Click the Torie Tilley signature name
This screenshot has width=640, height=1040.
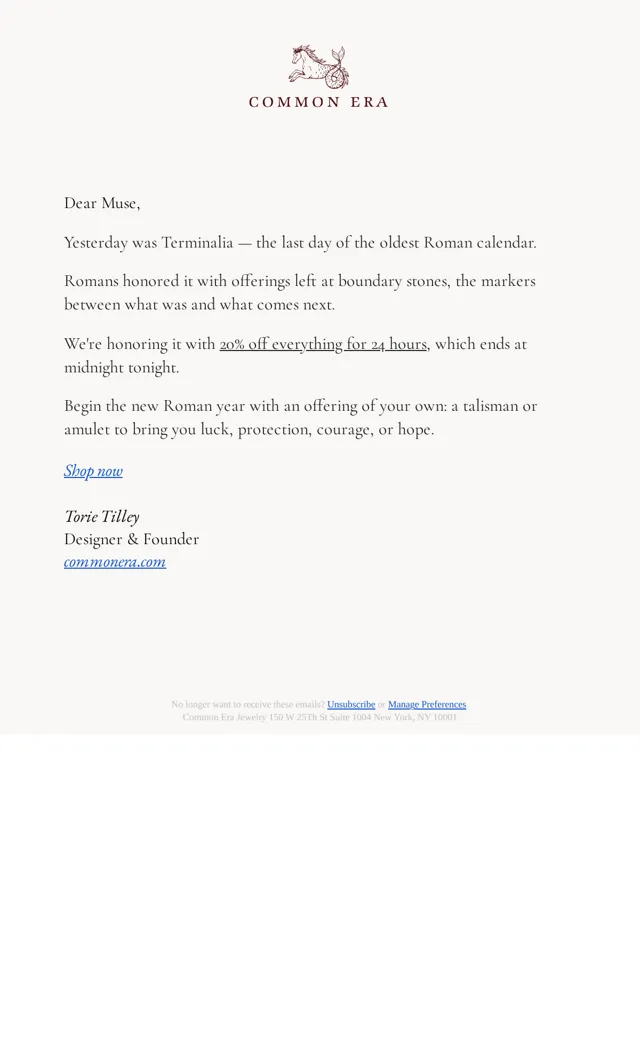click(102, 516)
